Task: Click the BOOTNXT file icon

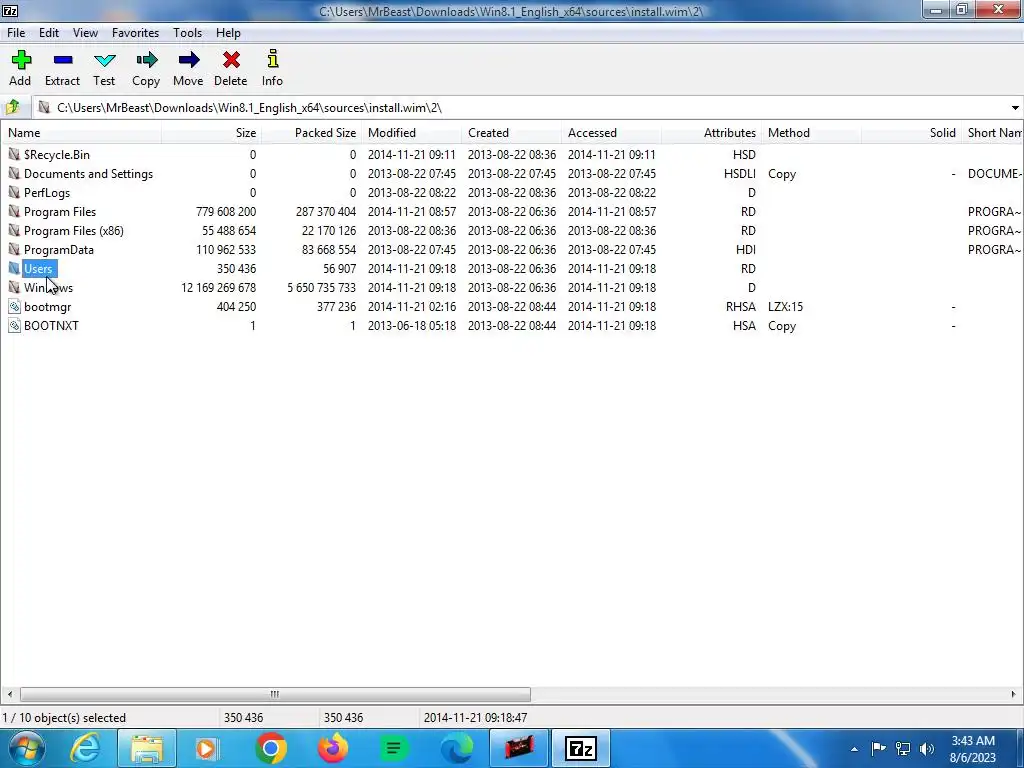Action: pyautogui.click(x=14, y=325)
